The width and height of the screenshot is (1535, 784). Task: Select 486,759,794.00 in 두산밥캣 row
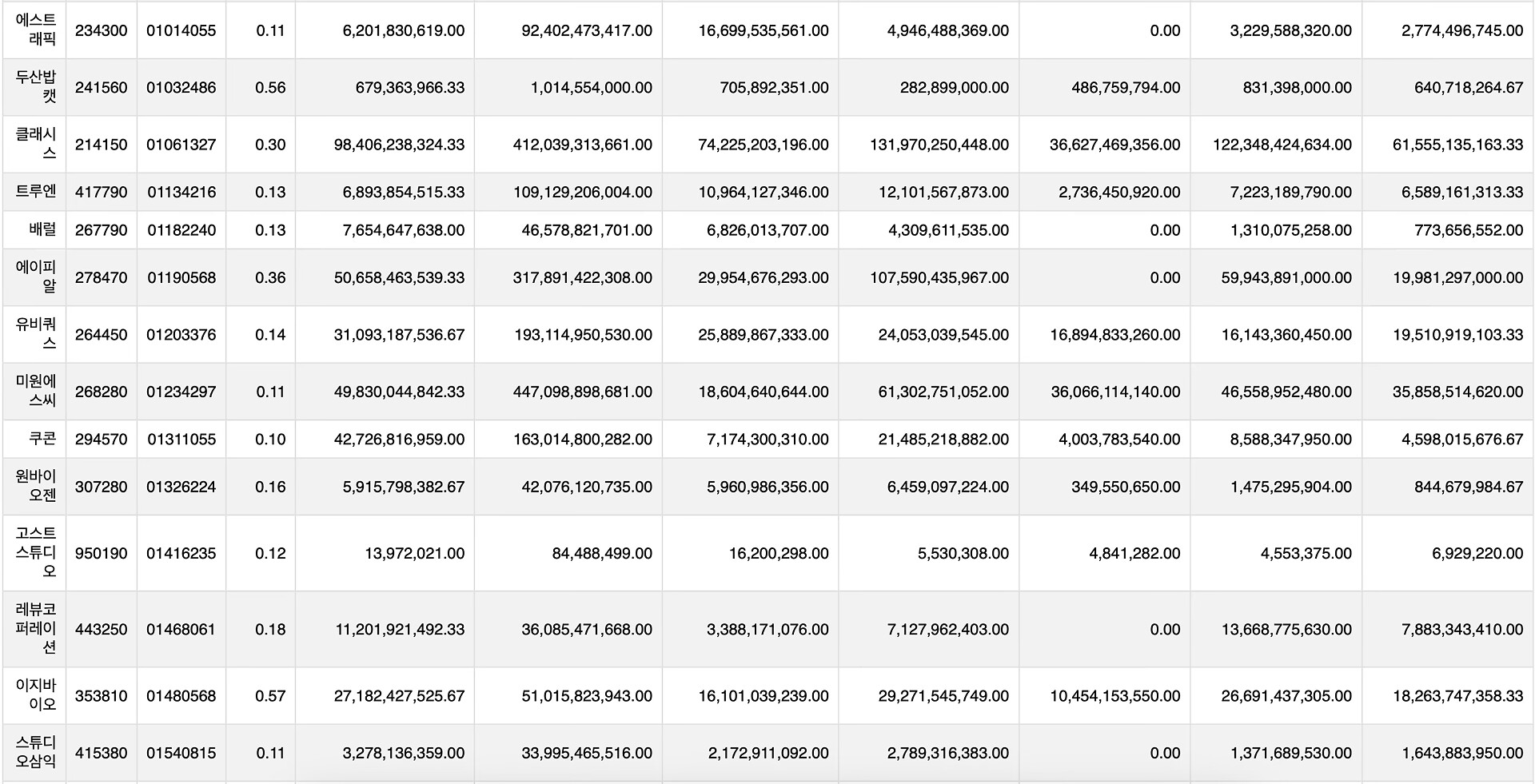click(1125, 88)
